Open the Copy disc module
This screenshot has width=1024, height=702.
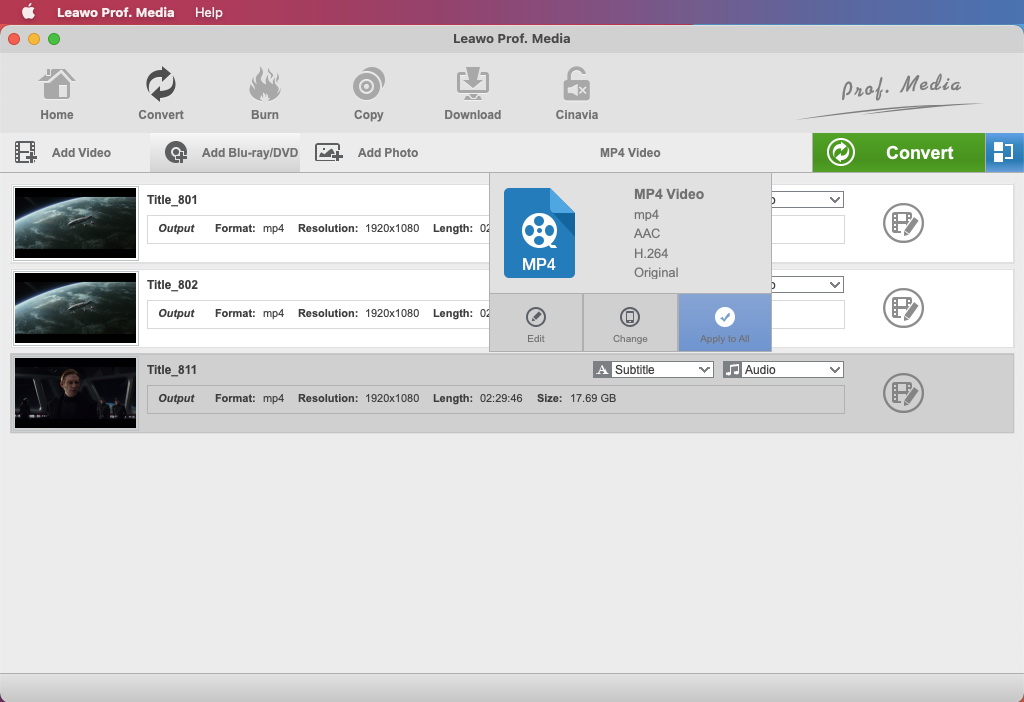pyautogui.click(x=368, y=95)
